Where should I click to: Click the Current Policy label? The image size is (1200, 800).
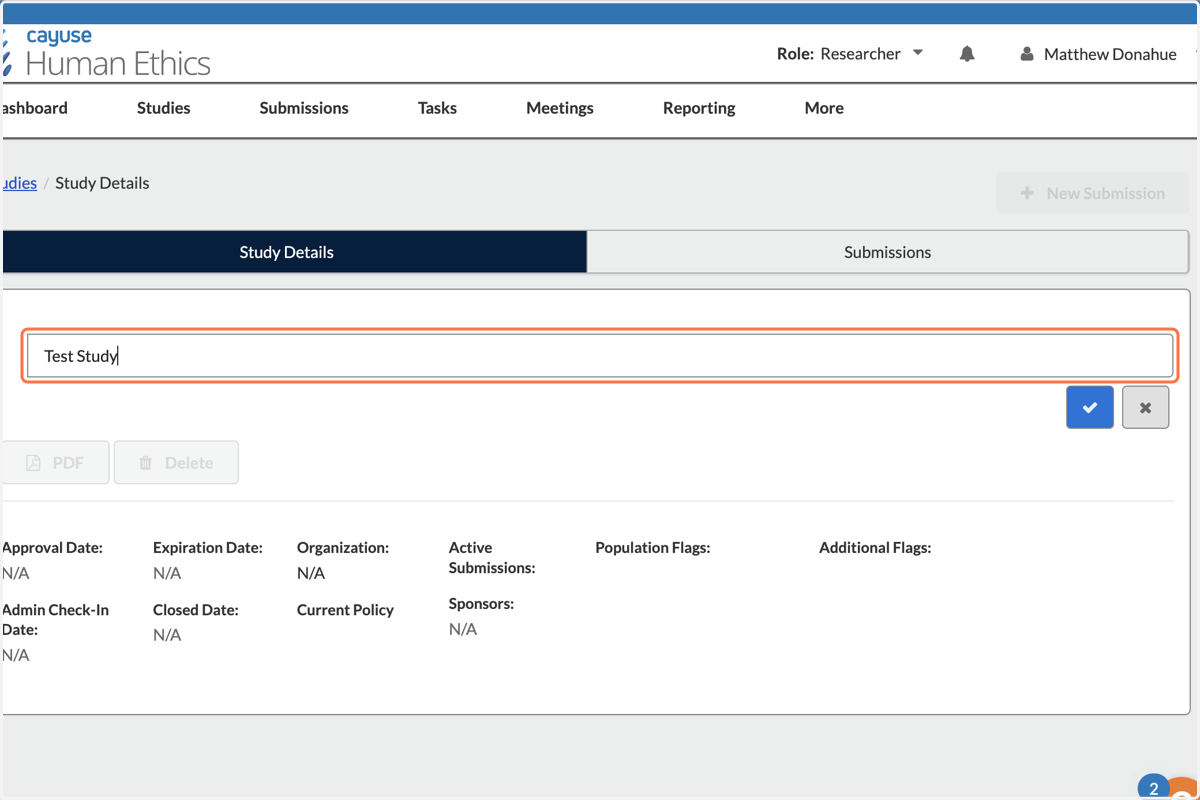pyautogui.click(x=345, y=610)
